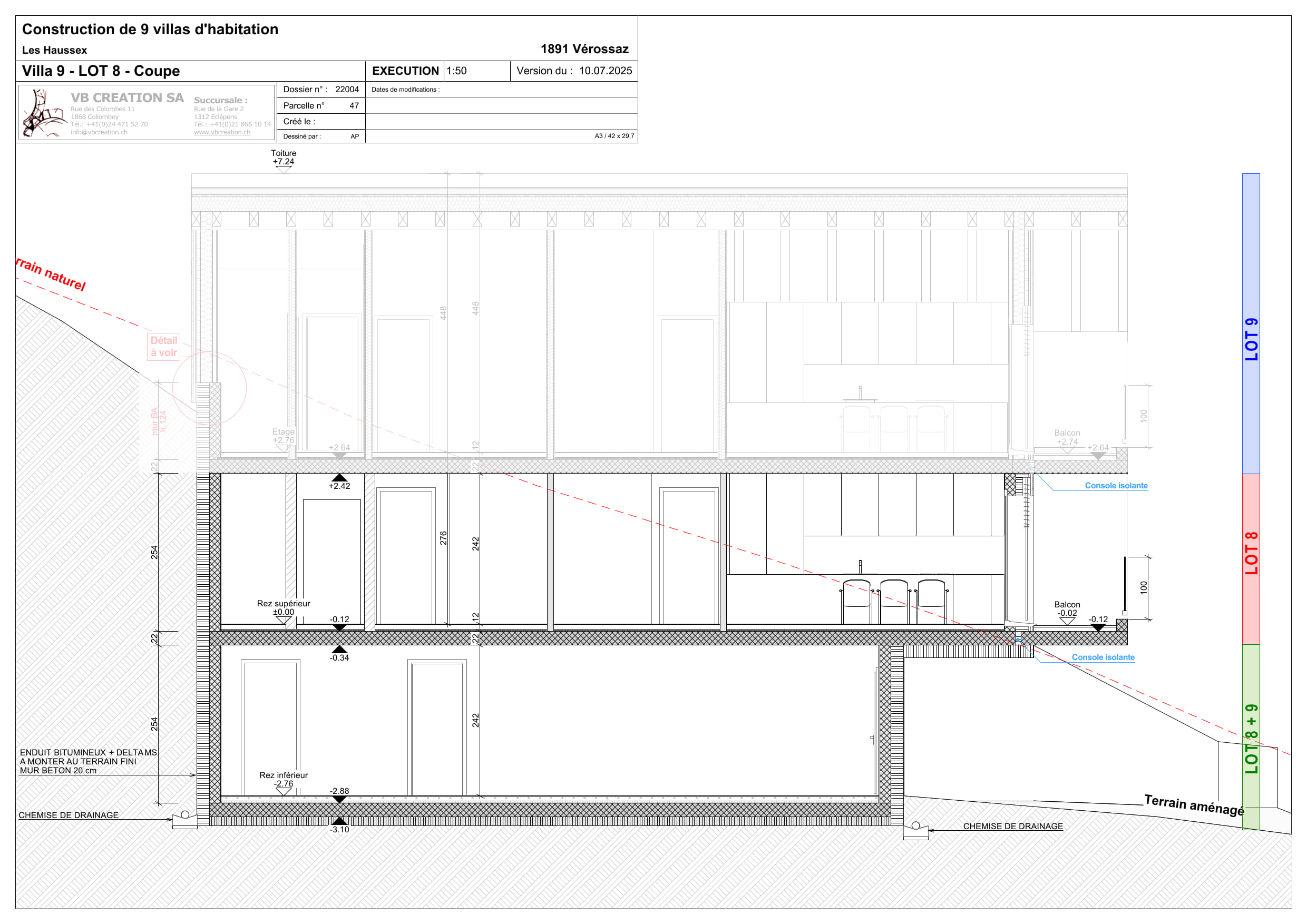Click the lower Console isolante blue label
The height and width of the screenshot is (924, 1307).
click(x=1103, y=657)
